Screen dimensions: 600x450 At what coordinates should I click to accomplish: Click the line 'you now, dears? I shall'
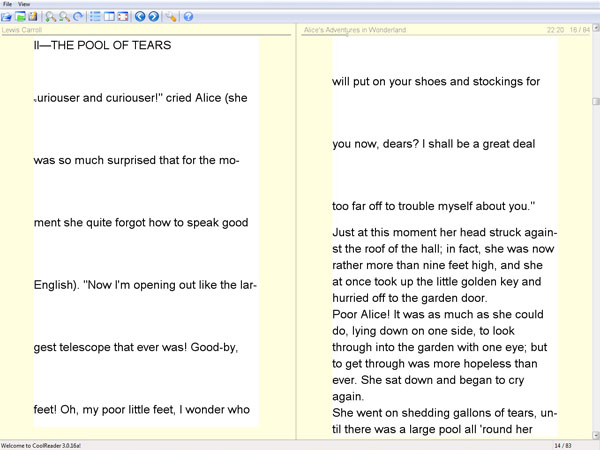pos(434,144)
